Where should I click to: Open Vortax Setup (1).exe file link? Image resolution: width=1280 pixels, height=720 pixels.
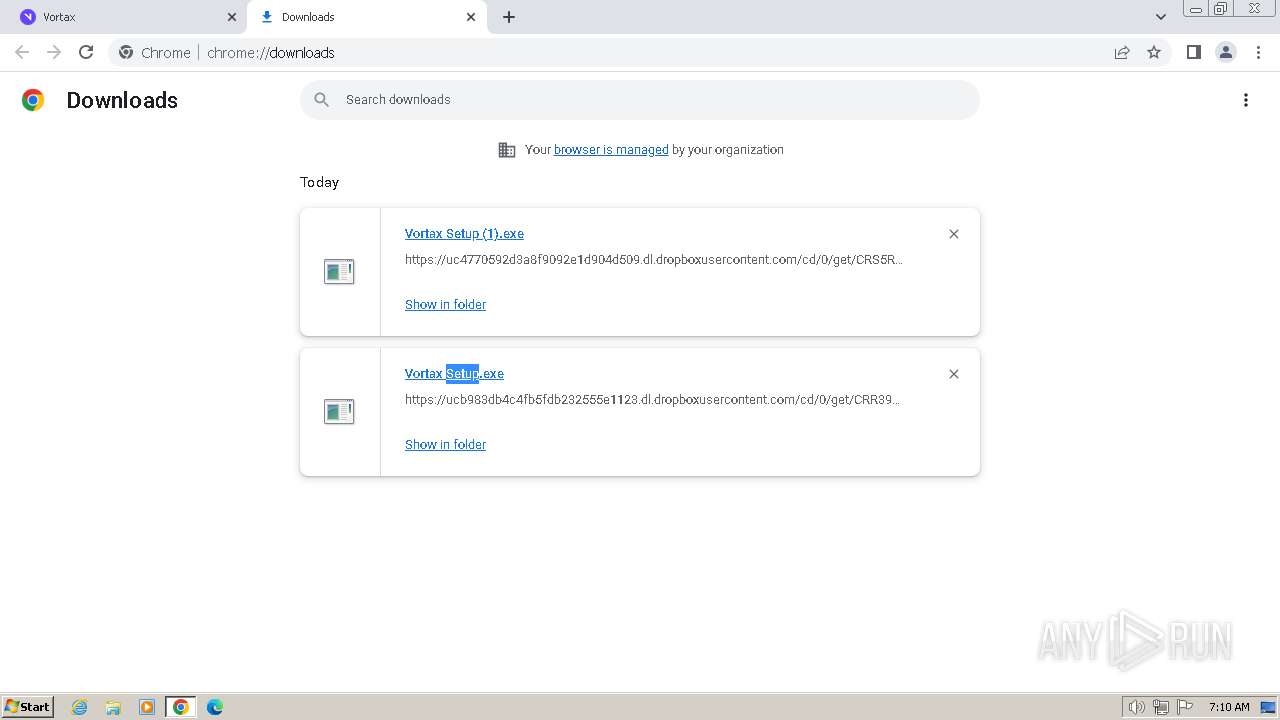tap(464, 234)
